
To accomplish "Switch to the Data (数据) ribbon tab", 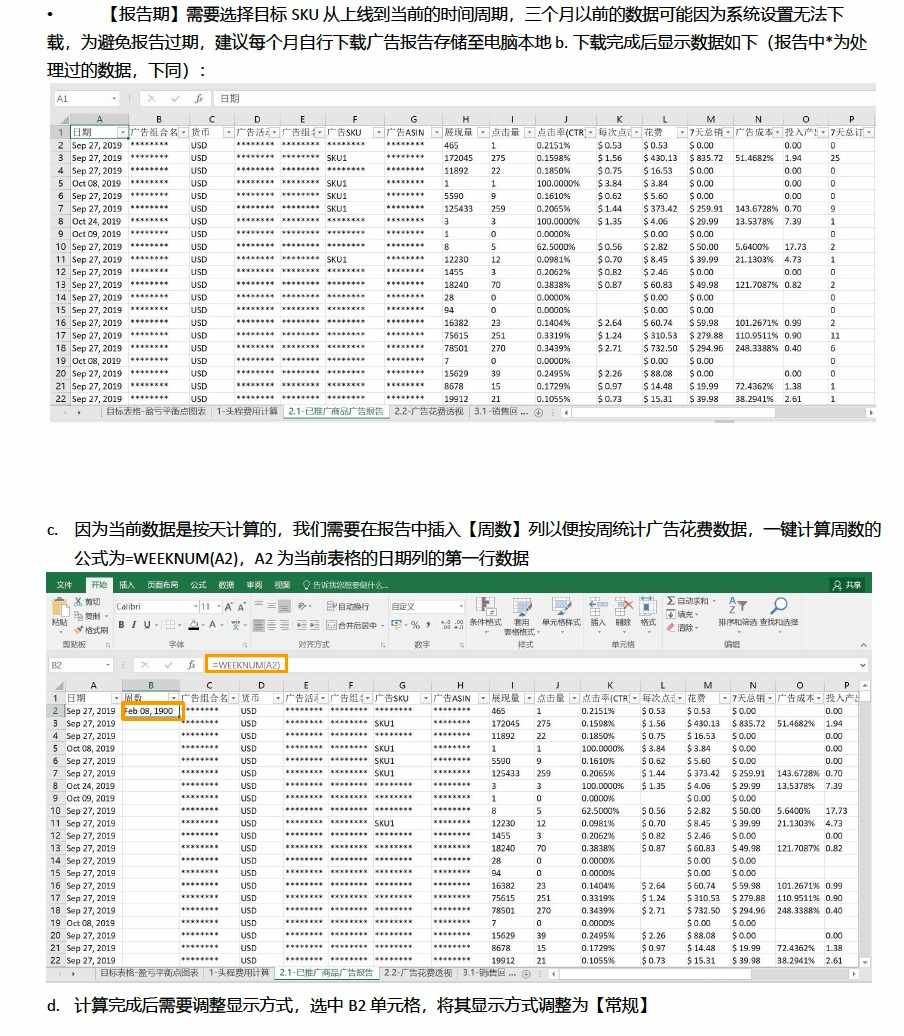I will (x=227, y=585).
